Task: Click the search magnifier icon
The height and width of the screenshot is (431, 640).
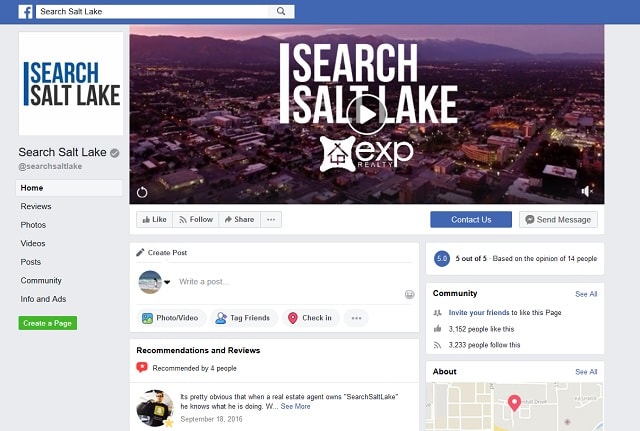Action: tap(281, 11)
